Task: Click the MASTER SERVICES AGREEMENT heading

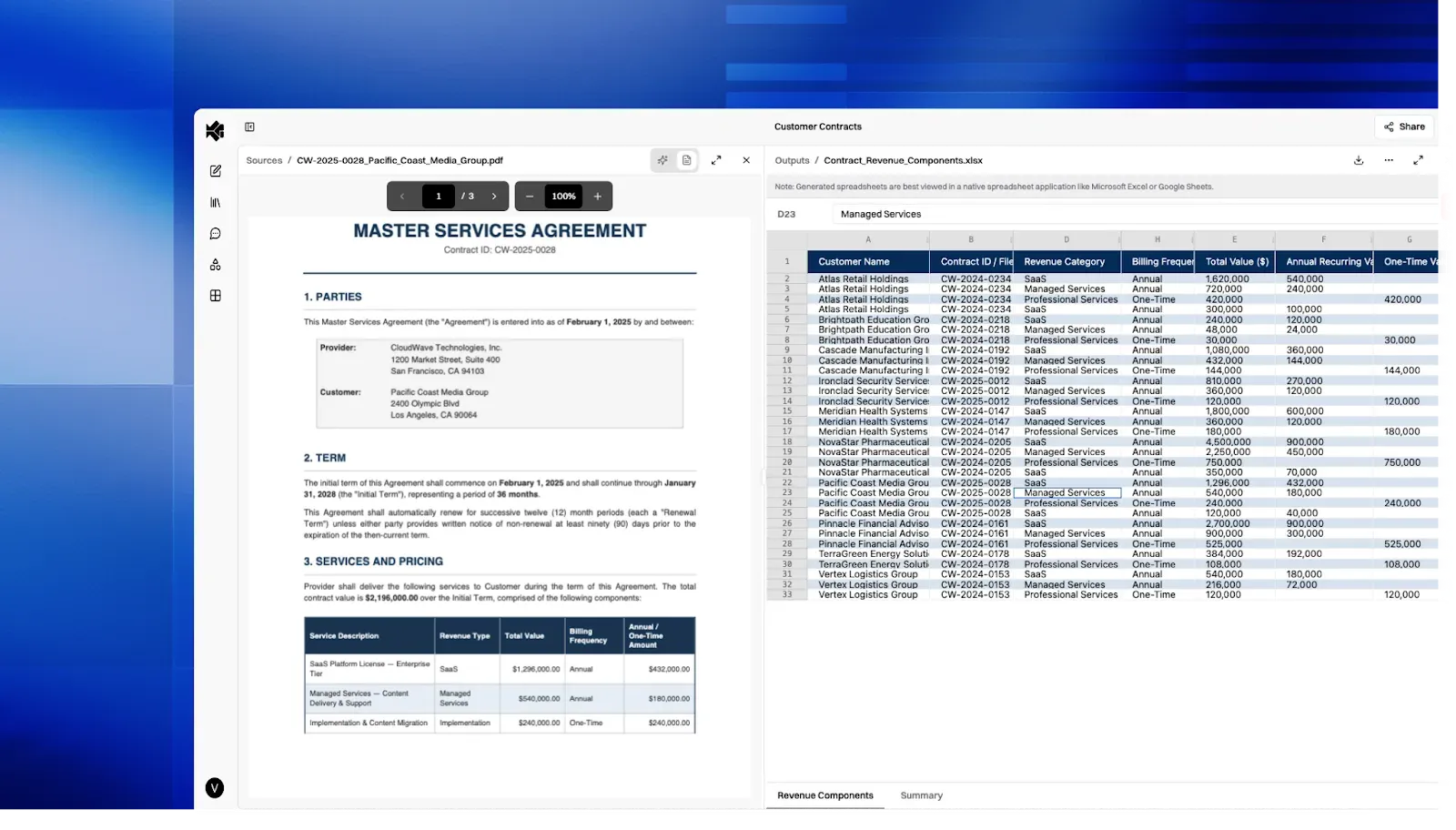Action: [500, 231]
